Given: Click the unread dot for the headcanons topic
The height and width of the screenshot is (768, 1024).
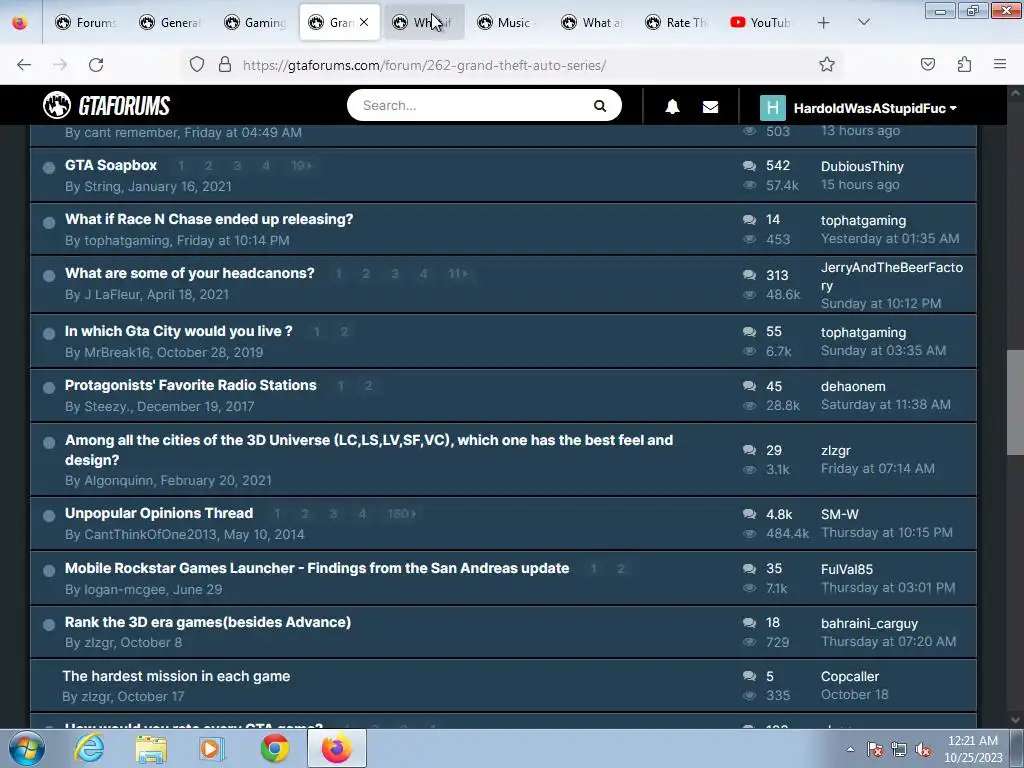Looking at the screenshot, I should (x=49, y=276).
